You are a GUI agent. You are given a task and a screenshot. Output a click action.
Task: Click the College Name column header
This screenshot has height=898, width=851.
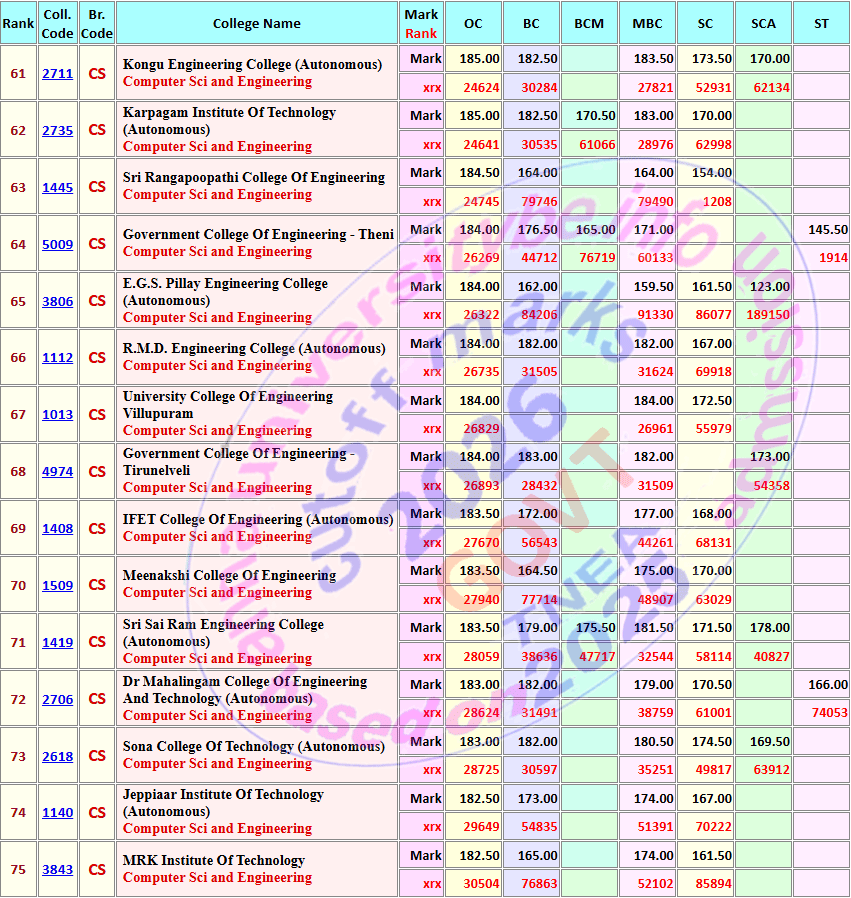(x=257, y=23)
